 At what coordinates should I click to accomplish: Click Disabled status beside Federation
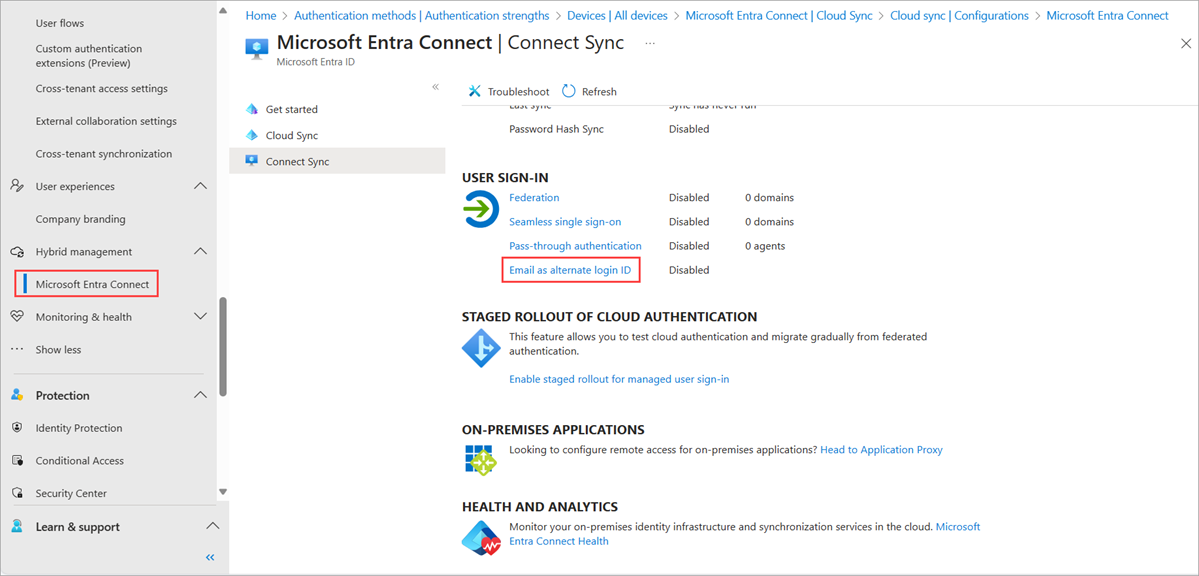tap(689, 197)
